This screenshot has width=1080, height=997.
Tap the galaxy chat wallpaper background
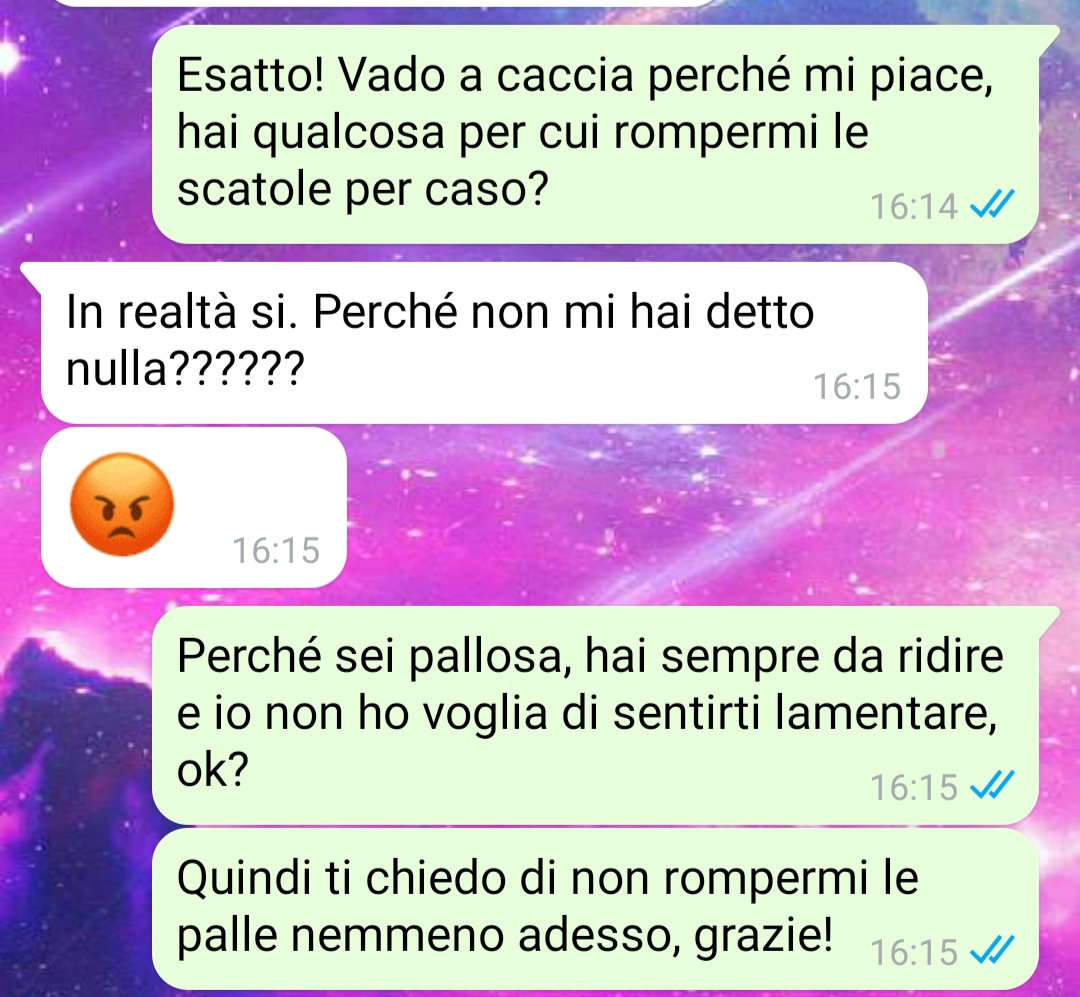click(x=689, y=517)
